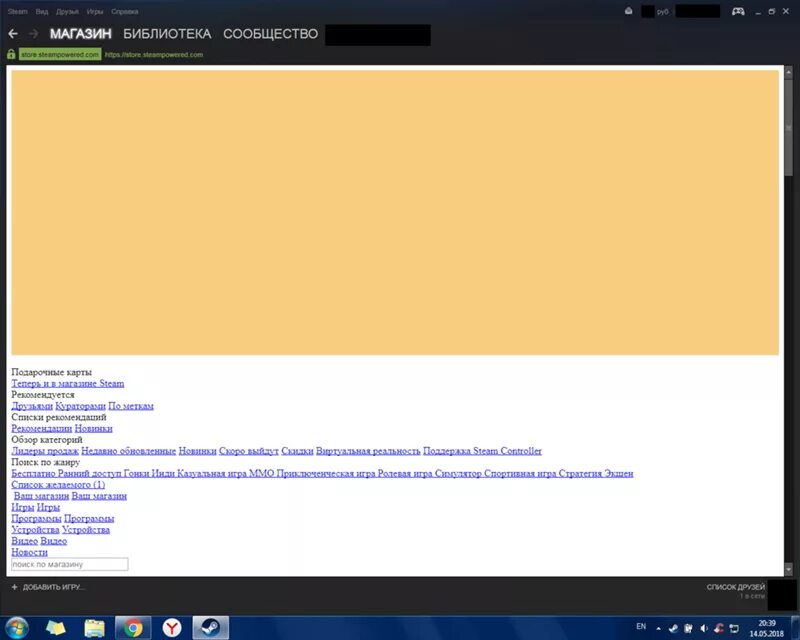The width and height of the screenshot is (800, 640).
Task: Open the Кураторами link
Action: coord(80,406)
